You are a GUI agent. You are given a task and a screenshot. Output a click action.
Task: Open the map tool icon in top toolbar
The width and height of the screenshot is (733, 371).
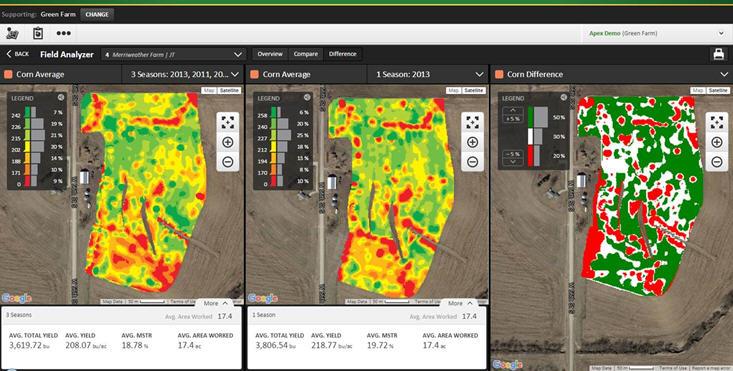[13, 34]
